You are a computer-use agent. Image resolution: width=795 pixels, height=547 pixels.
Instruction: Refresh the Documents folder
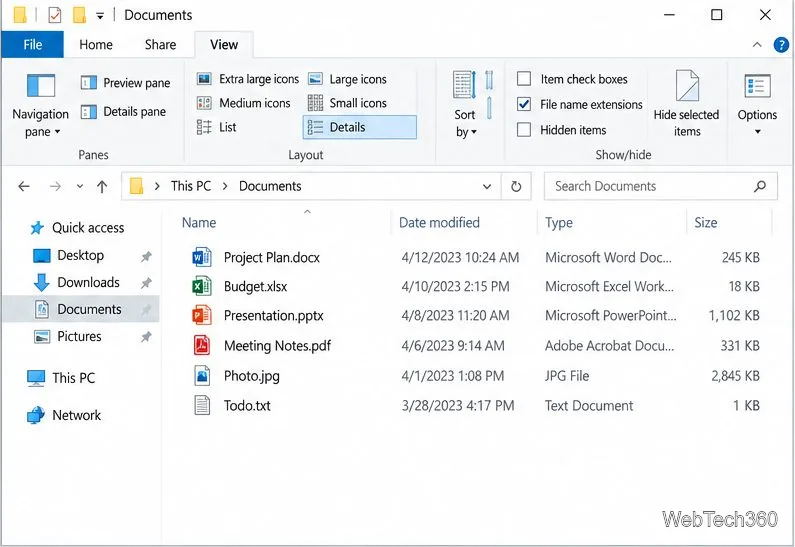pyautogui.click(x=516, y=187)
